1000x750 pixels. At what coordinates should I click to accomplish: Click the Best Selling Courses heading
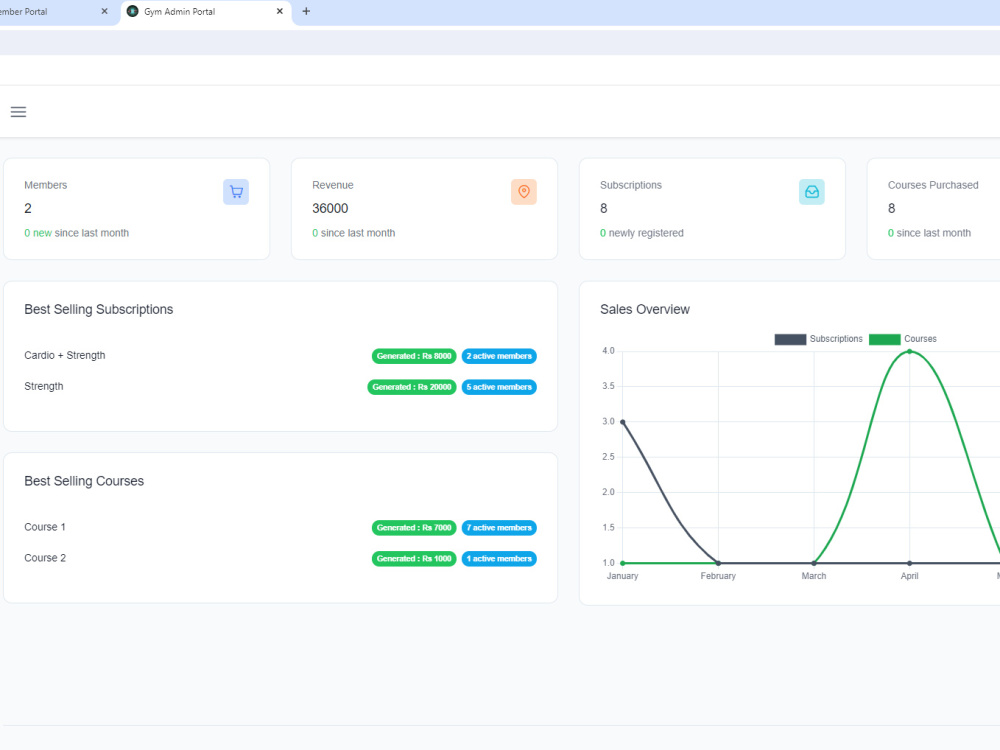84,481
